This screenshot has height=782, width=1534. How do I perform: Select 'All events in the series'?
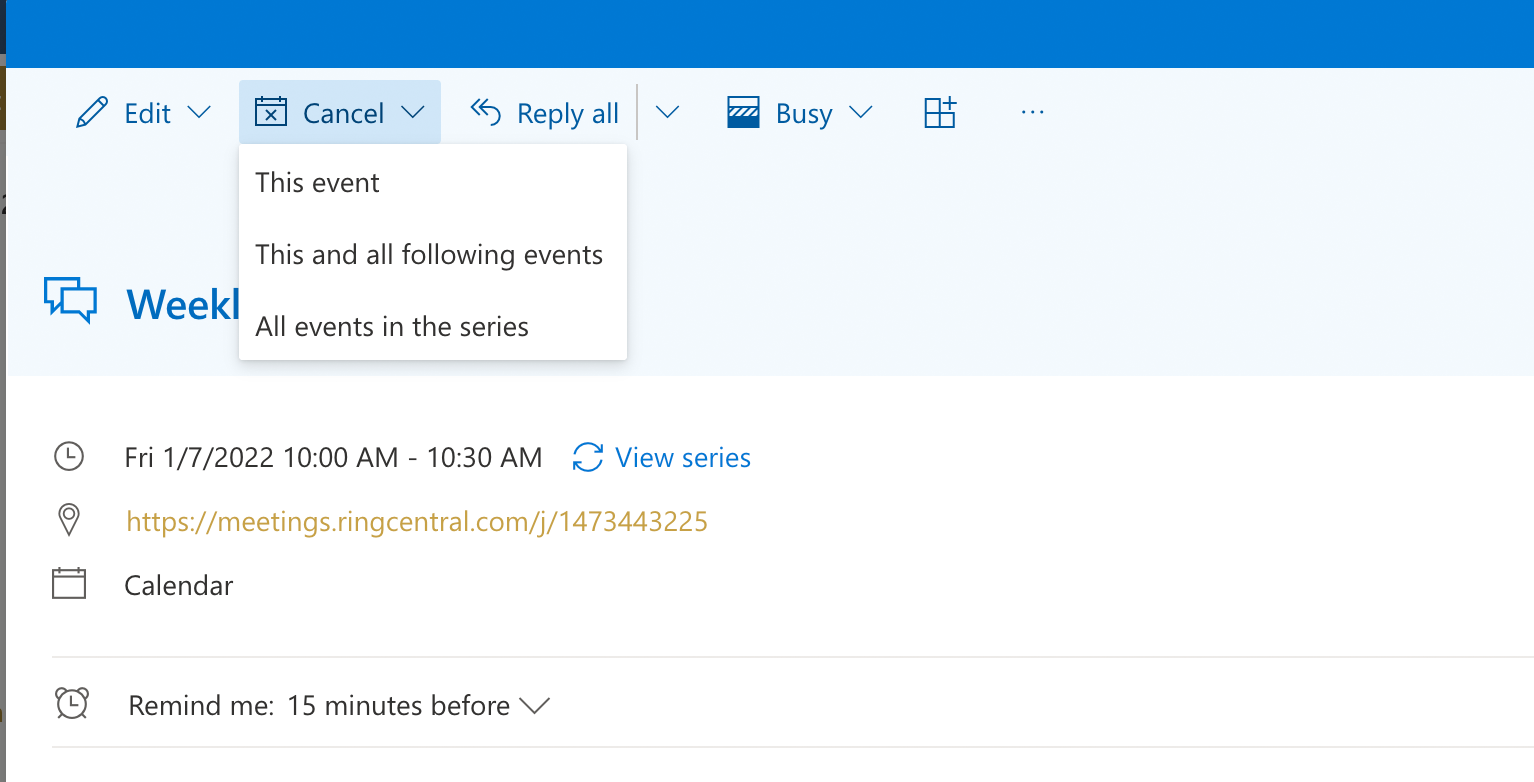pos(433,327)
